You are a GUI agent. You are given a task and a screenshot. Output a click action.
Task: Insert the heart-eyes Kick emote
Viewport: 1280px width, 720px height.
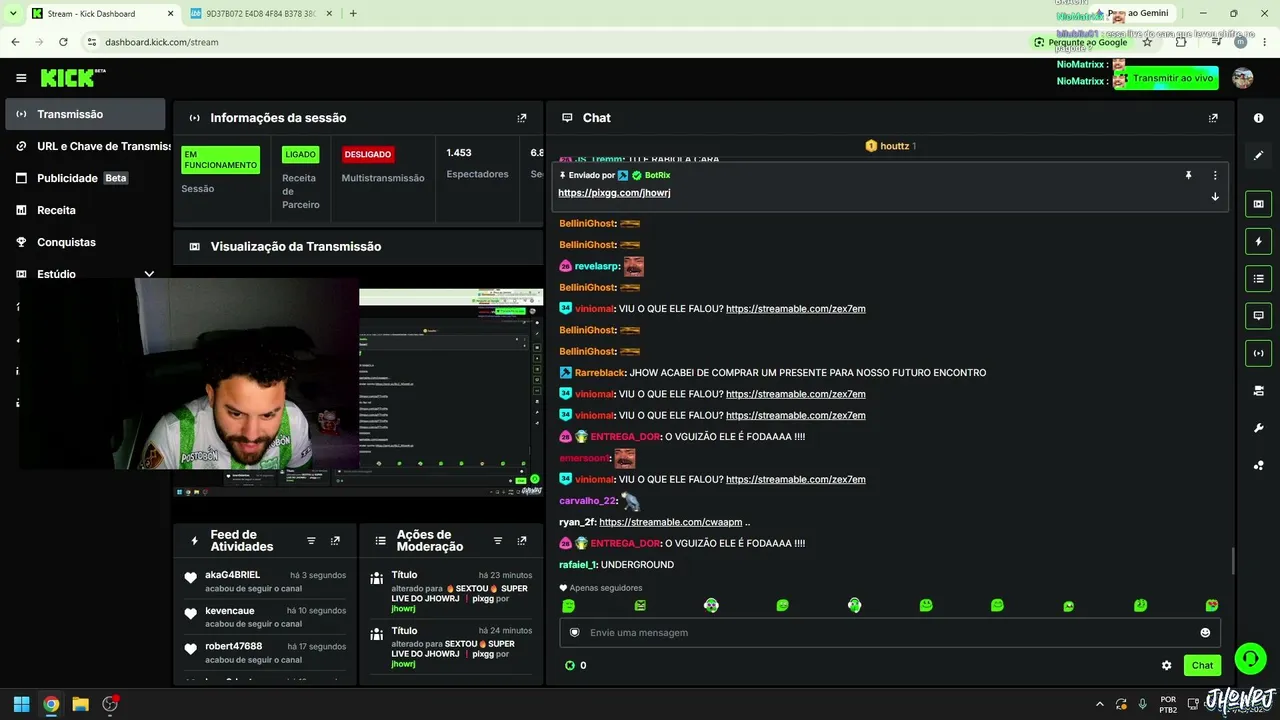click(1212, 605)
